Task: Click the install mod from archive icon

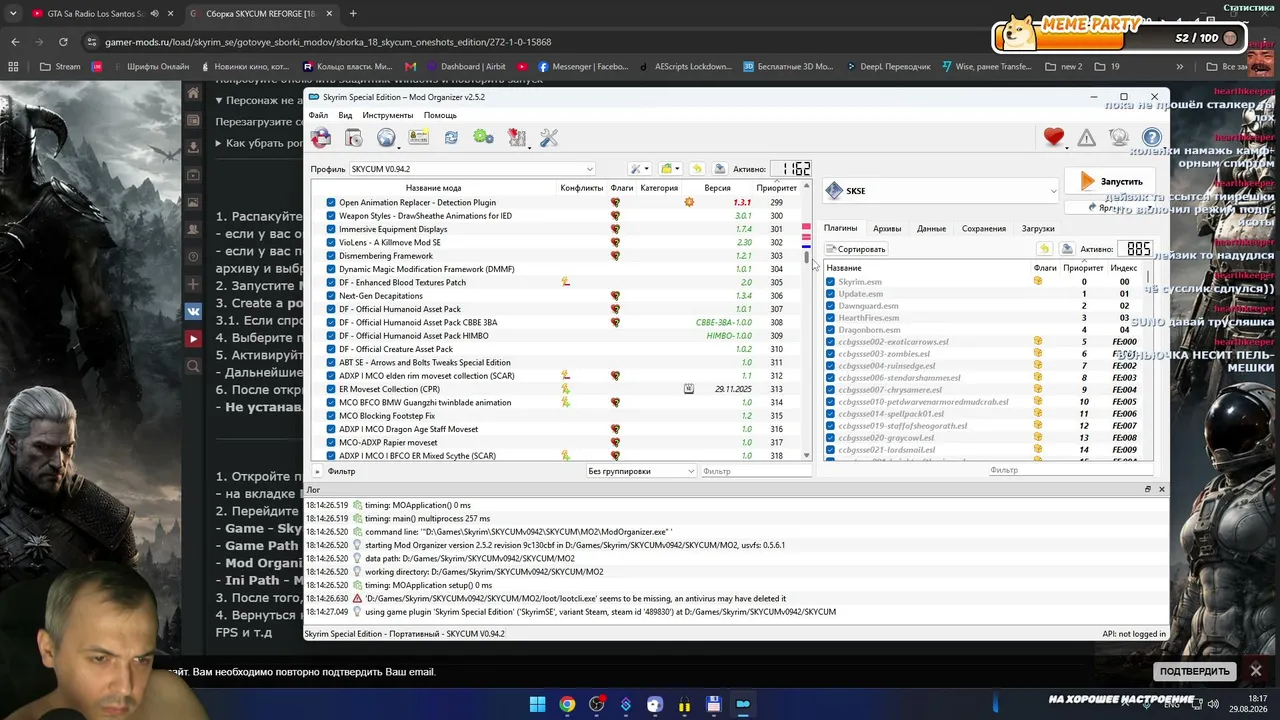Action: pyautogui.click(x=353, y=138)
